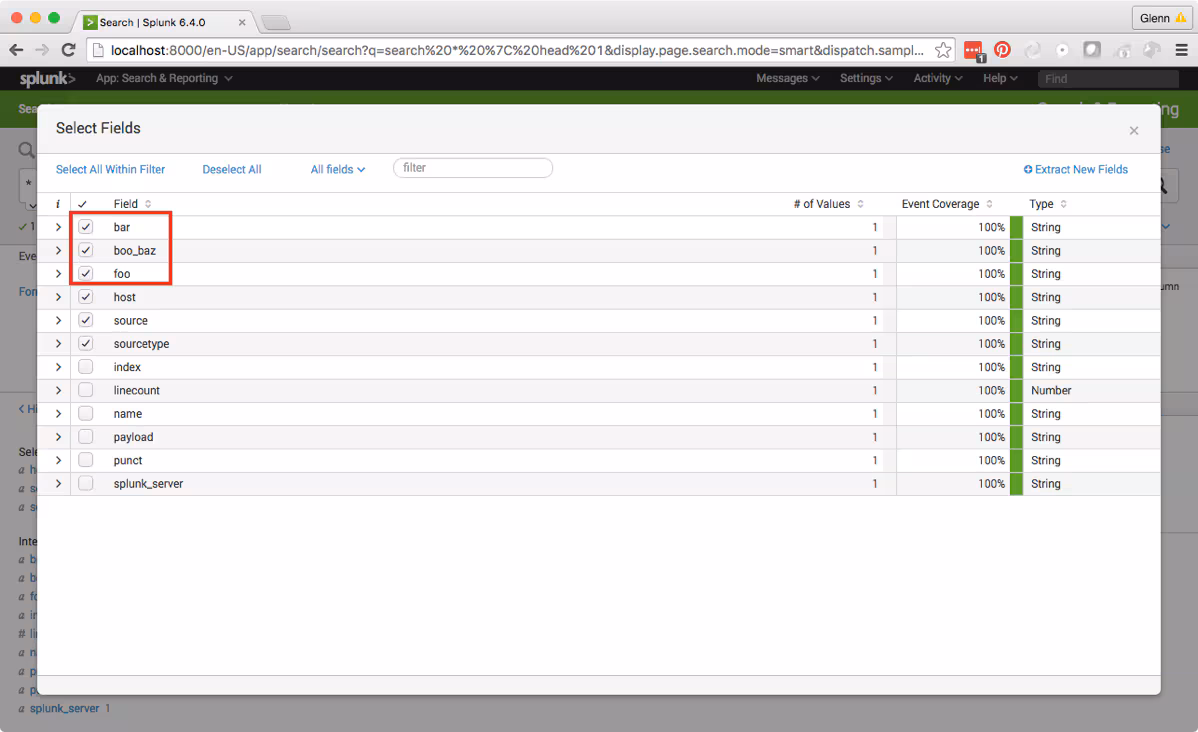Click browser reload page icon
The image size is (1198, 732).
(68, 50)
